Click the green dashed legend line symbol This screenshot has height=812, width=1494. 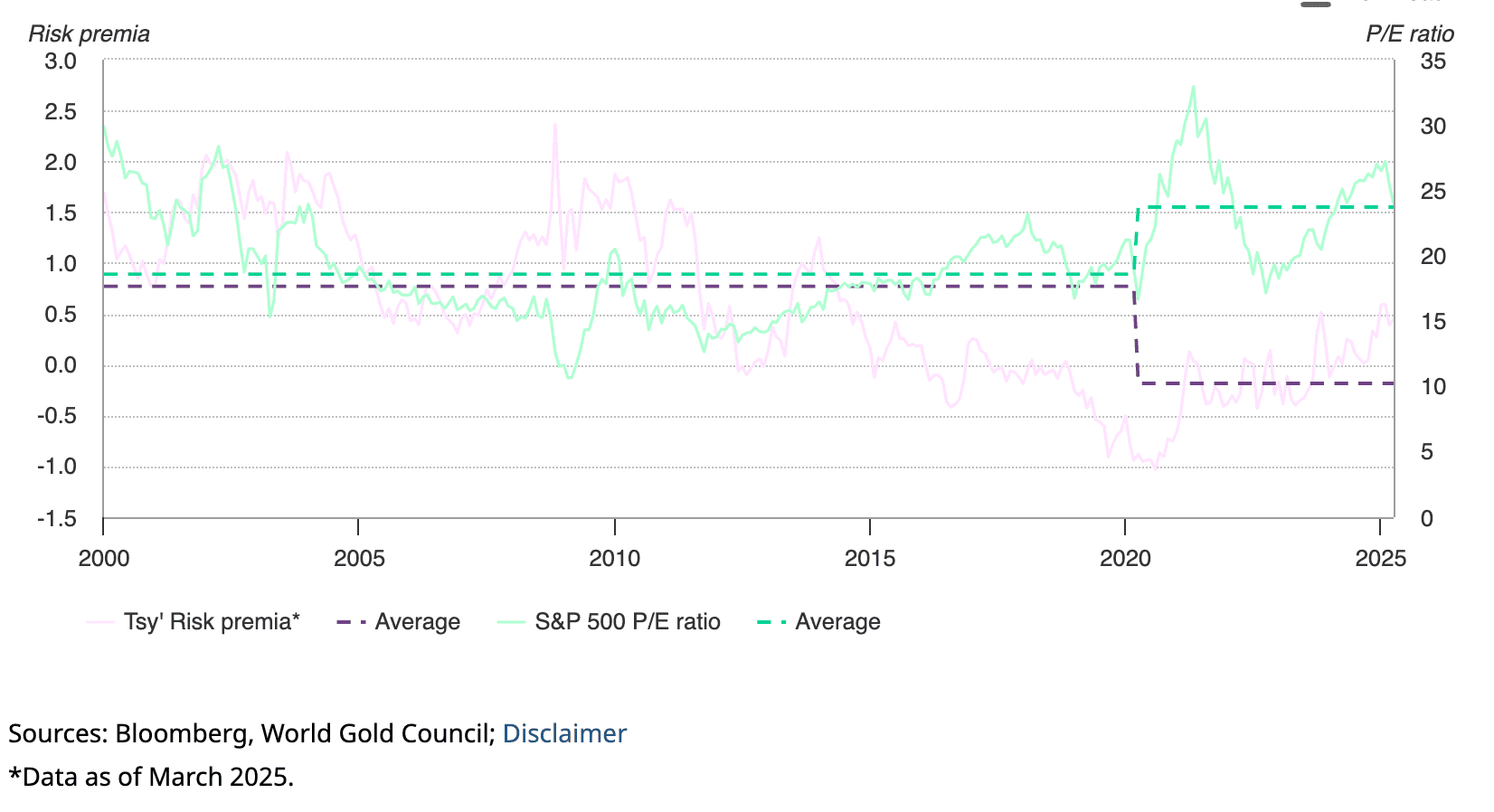771,622
